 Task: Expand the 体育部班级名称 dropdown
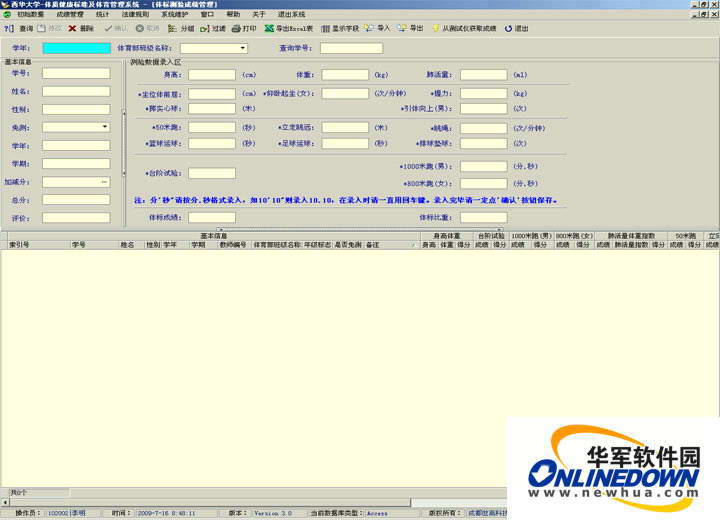pos(242,48)
